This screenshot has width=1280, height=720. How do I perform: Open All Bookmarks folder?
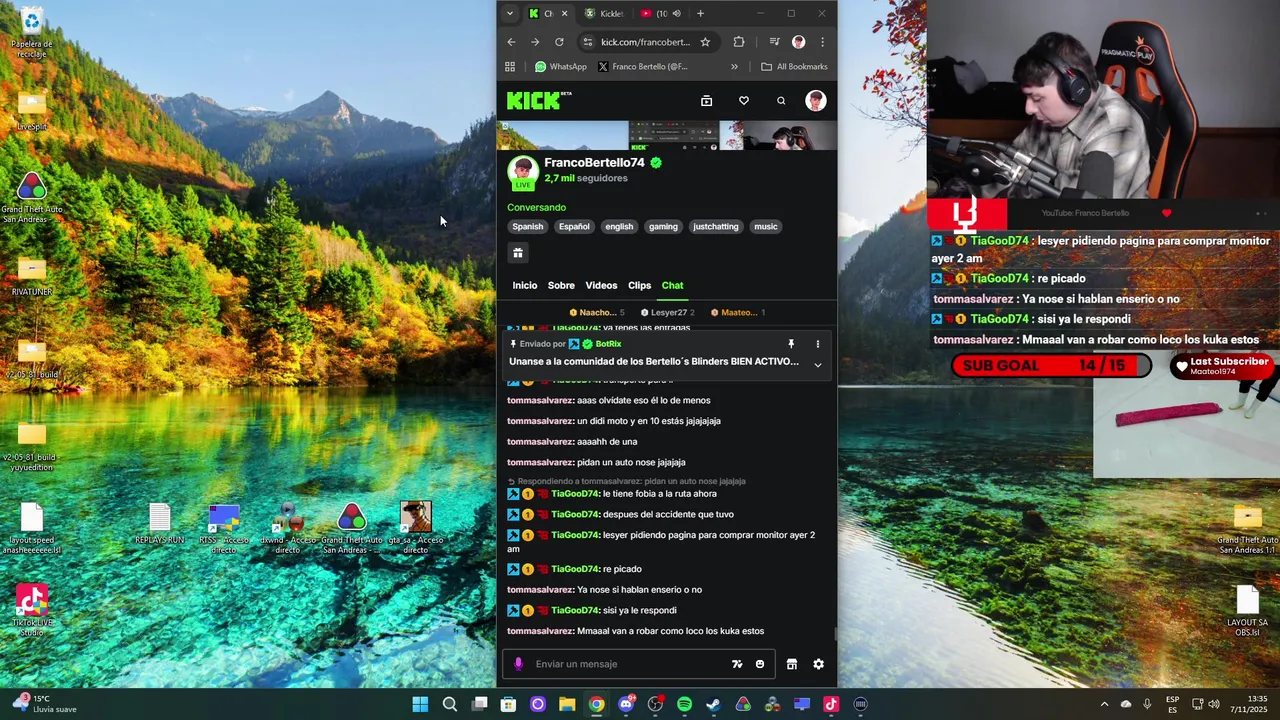(x=794, y=67)
